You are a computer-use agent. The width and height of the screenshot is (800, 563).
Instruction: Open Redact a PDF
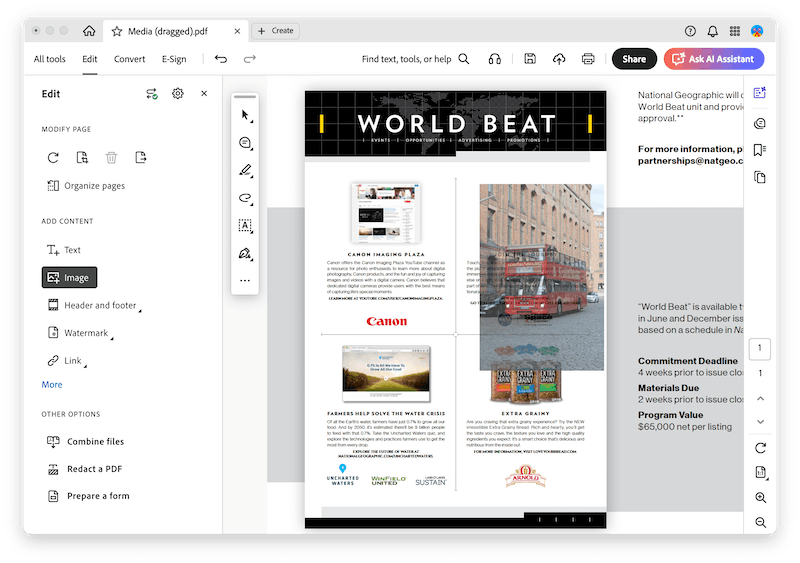[x=85, y=469]
